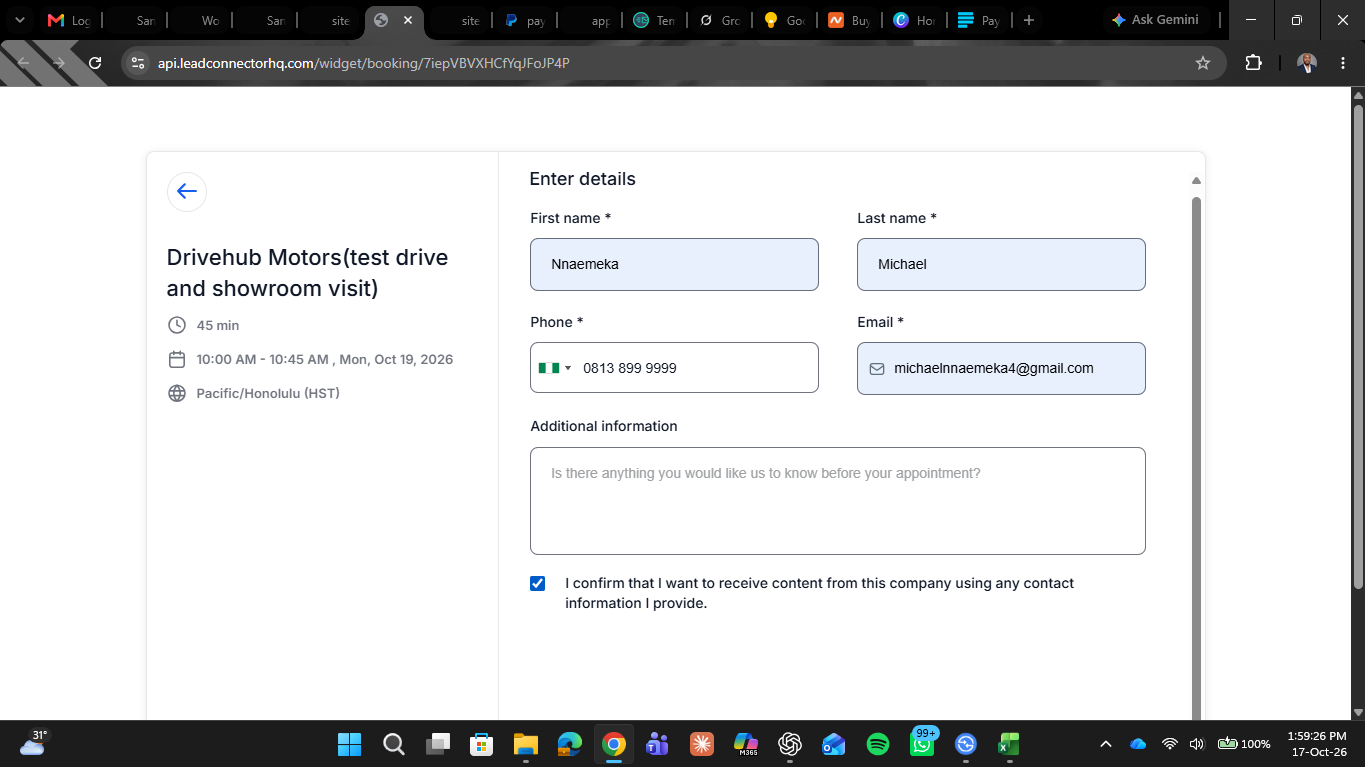The image size is (1365, 767).
Task: Open File Explorer from the taskbar
Action: click(x=526, y=744)
